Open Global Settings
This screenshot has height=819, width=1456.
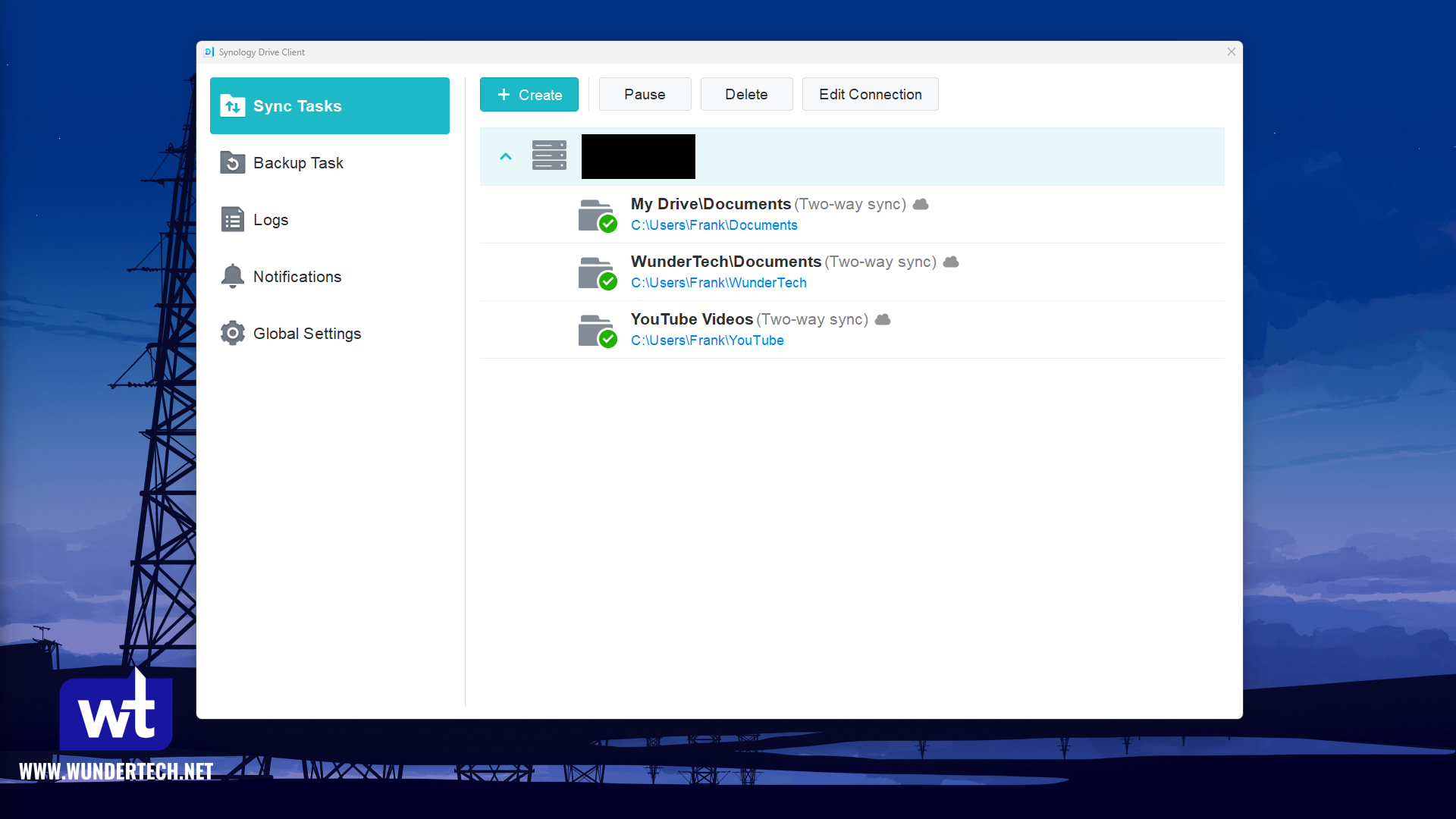click(329, 334)
